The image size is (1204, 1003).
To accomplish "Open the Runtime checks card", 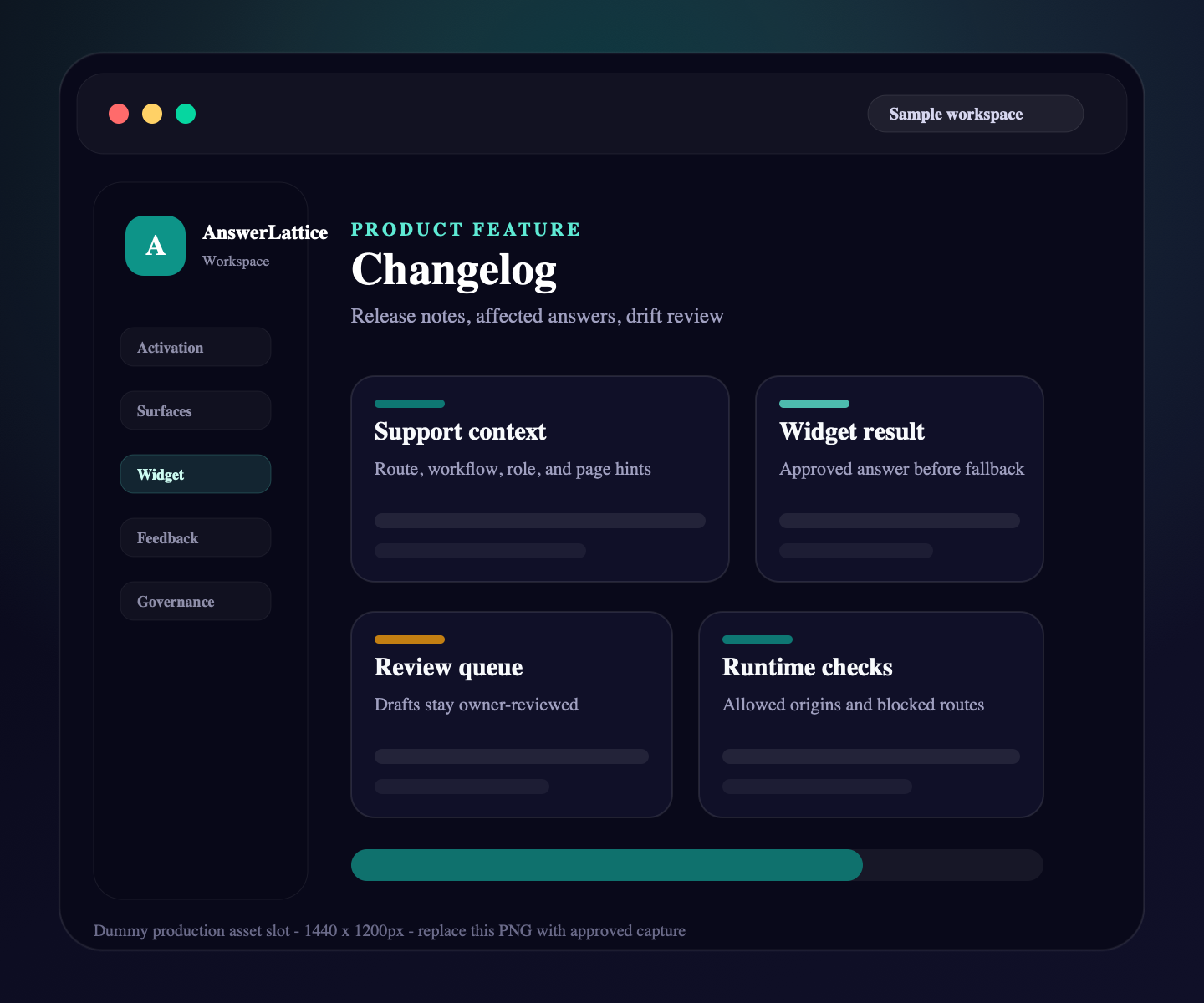I will coord(871,715).
